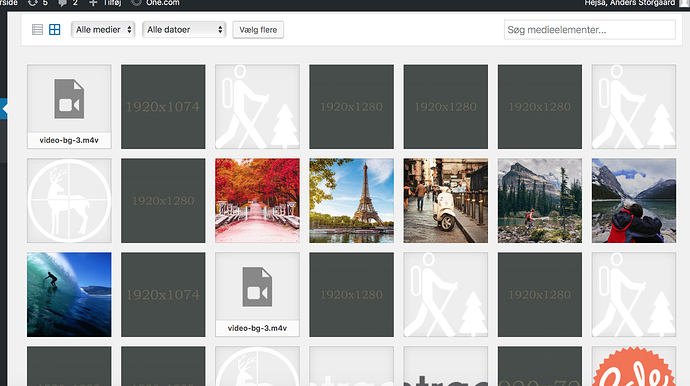The width and height of the screenshot is (690, 386).
Task: Select the orange Sale badge thumbnail
Action: click(x=634, y=366)
